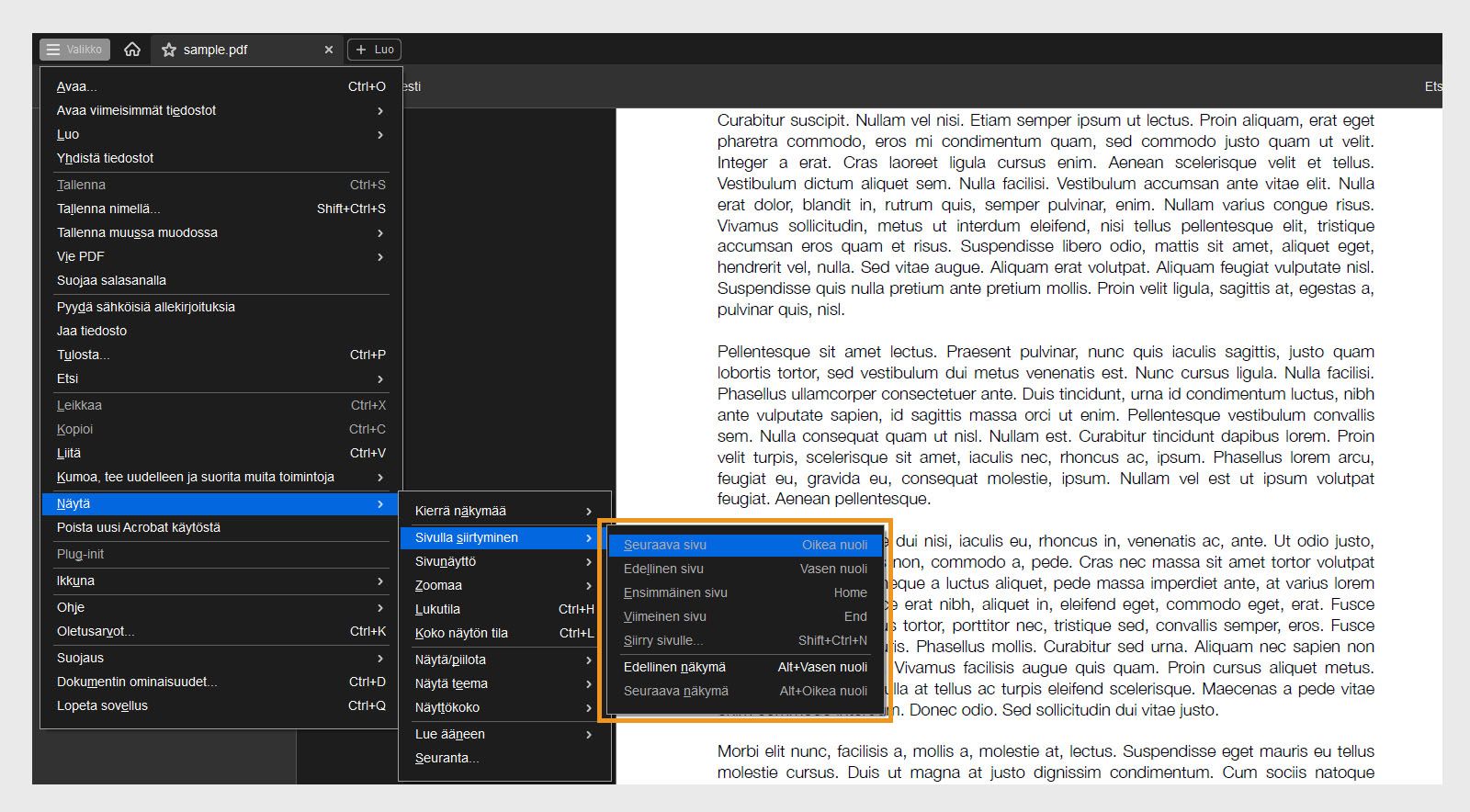Viewport: 1470px width, 812px height.
Task: Choose Seuraava näkymä
Action: pyautogui.click(x=745, y=691)
